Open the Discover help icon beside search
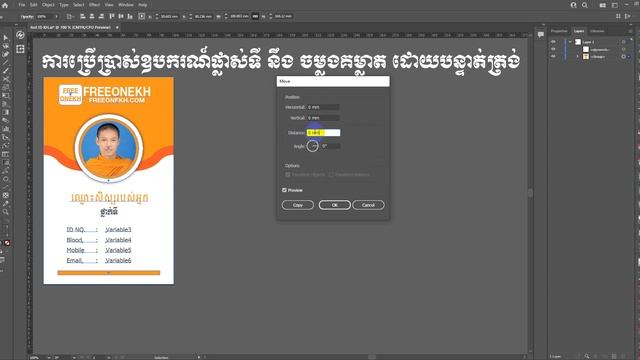This screenshot has width=640, height=360. pyautogui.click(x=573, y=5)
